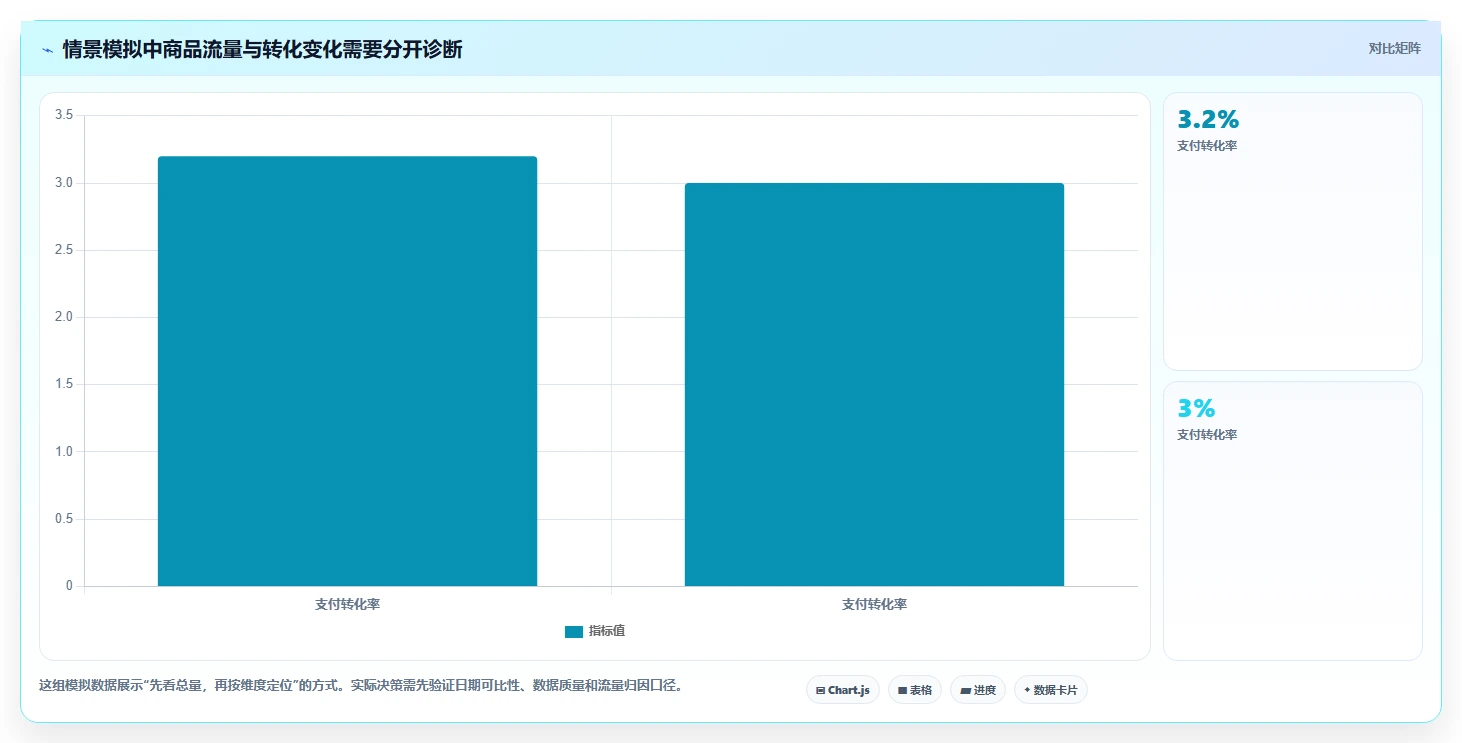Click the 1.5 y-axis tick label
The width and height of the screenshot is (1462, 743).
click(64, 384)
